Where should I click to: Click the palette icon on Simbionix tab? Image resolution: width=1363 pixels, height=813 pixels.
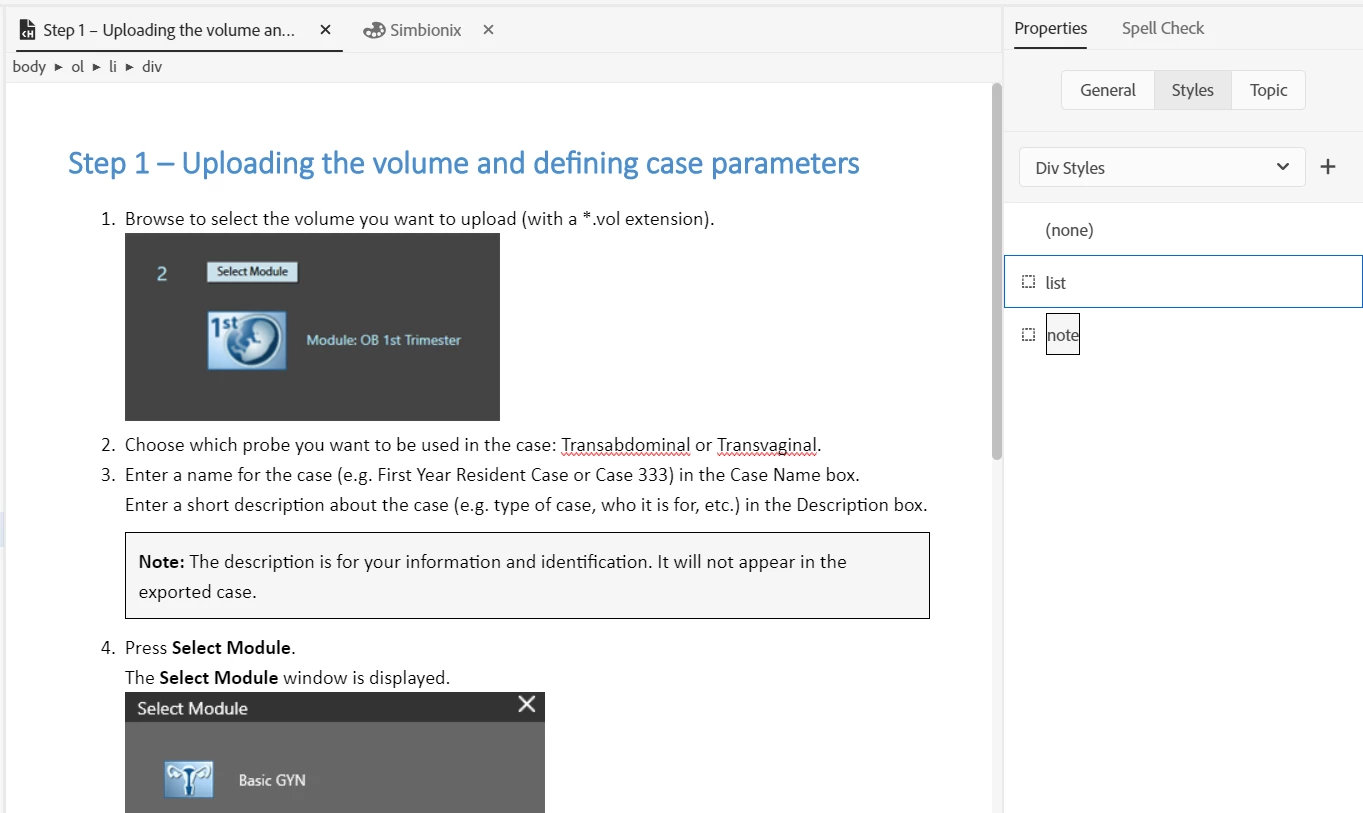click(x=374, y=30)
